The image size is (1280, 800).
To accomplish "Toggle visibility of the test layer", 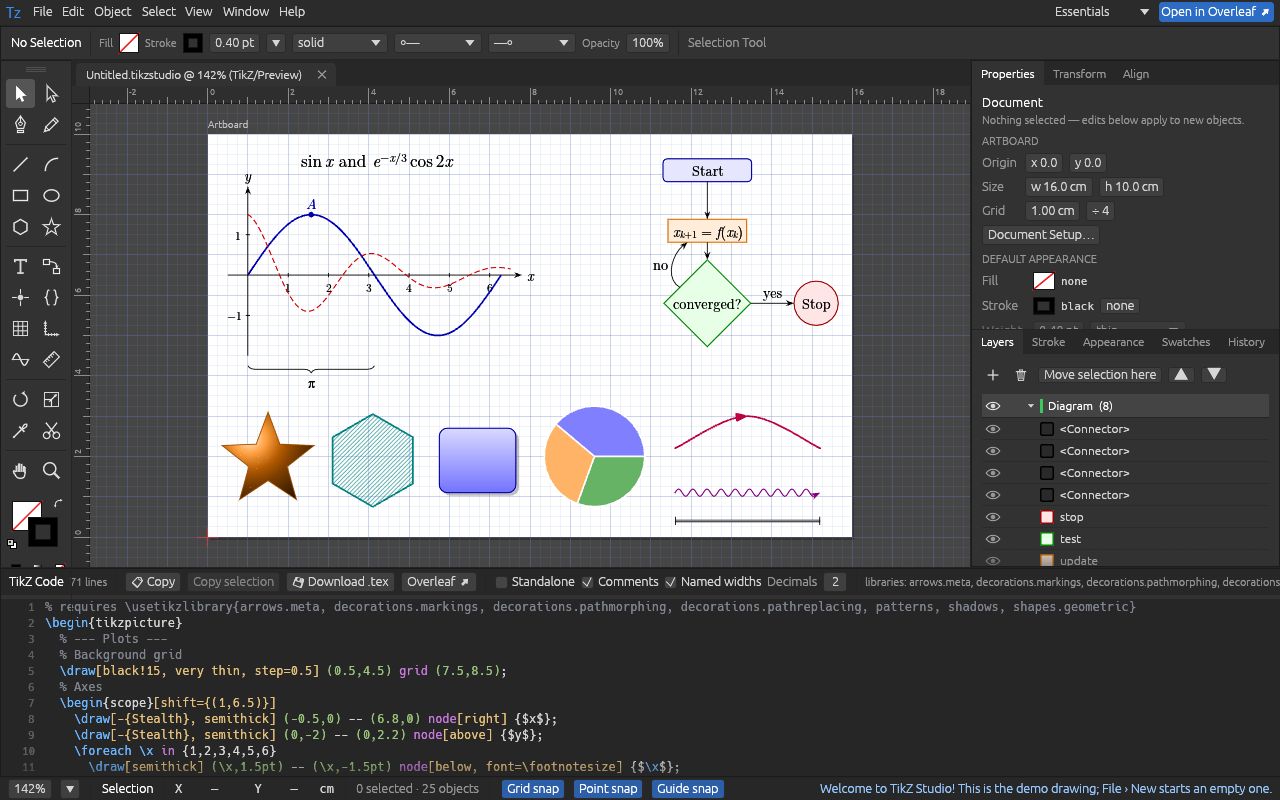I will (x=993, y=539).
